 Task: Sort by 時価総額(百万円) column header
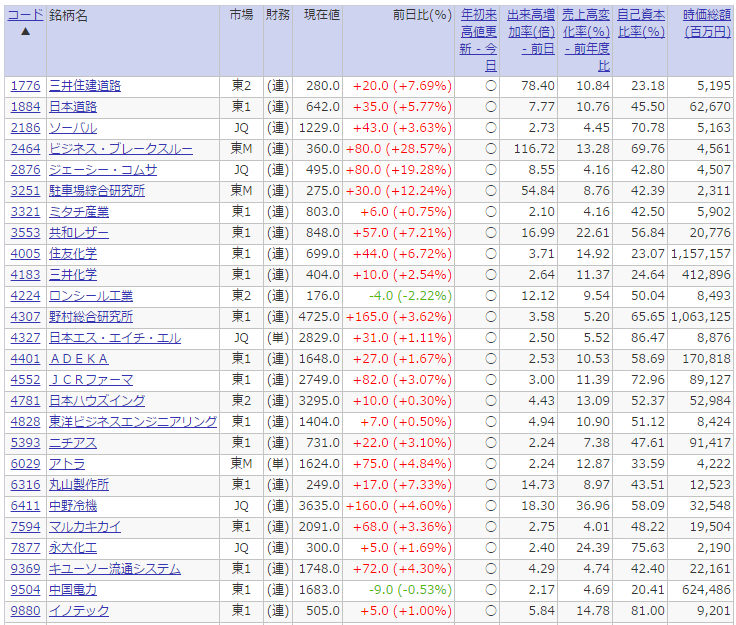coord(707,23)
